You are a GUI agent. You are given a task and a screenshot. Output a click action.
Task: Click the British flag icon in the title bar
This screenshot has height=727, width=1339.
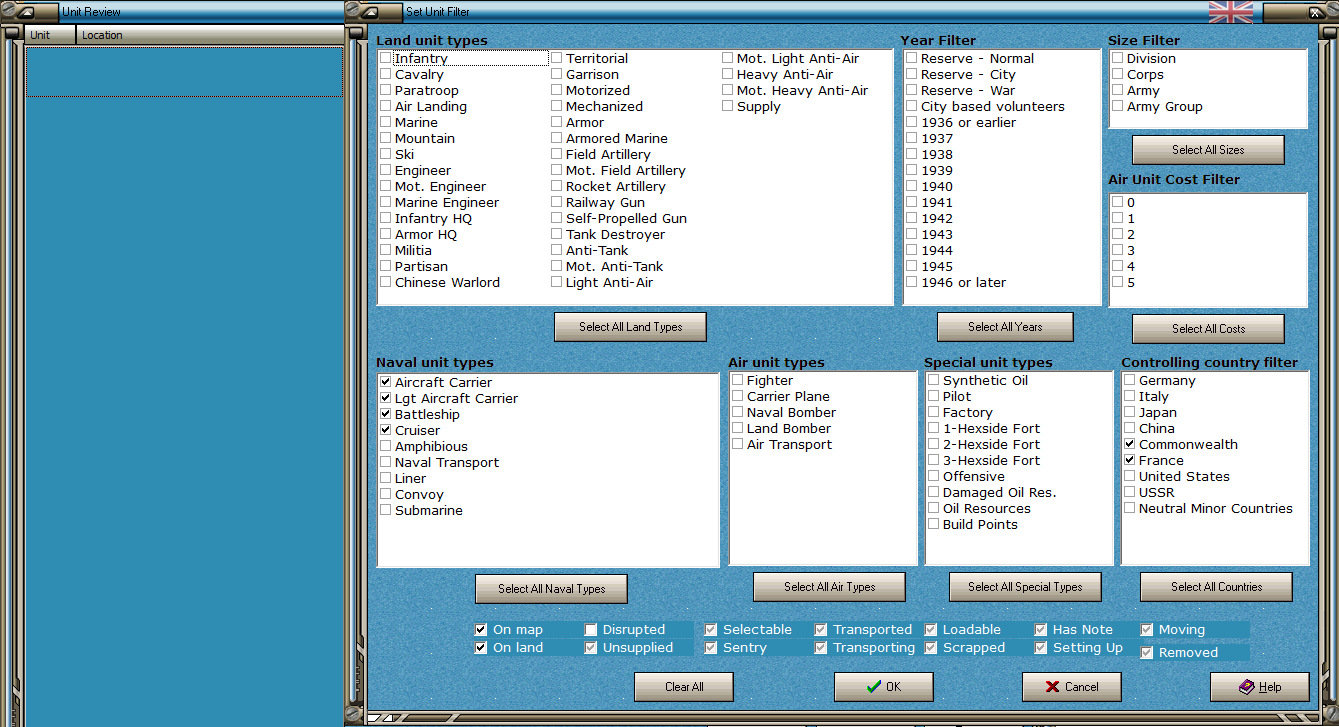1230,12
